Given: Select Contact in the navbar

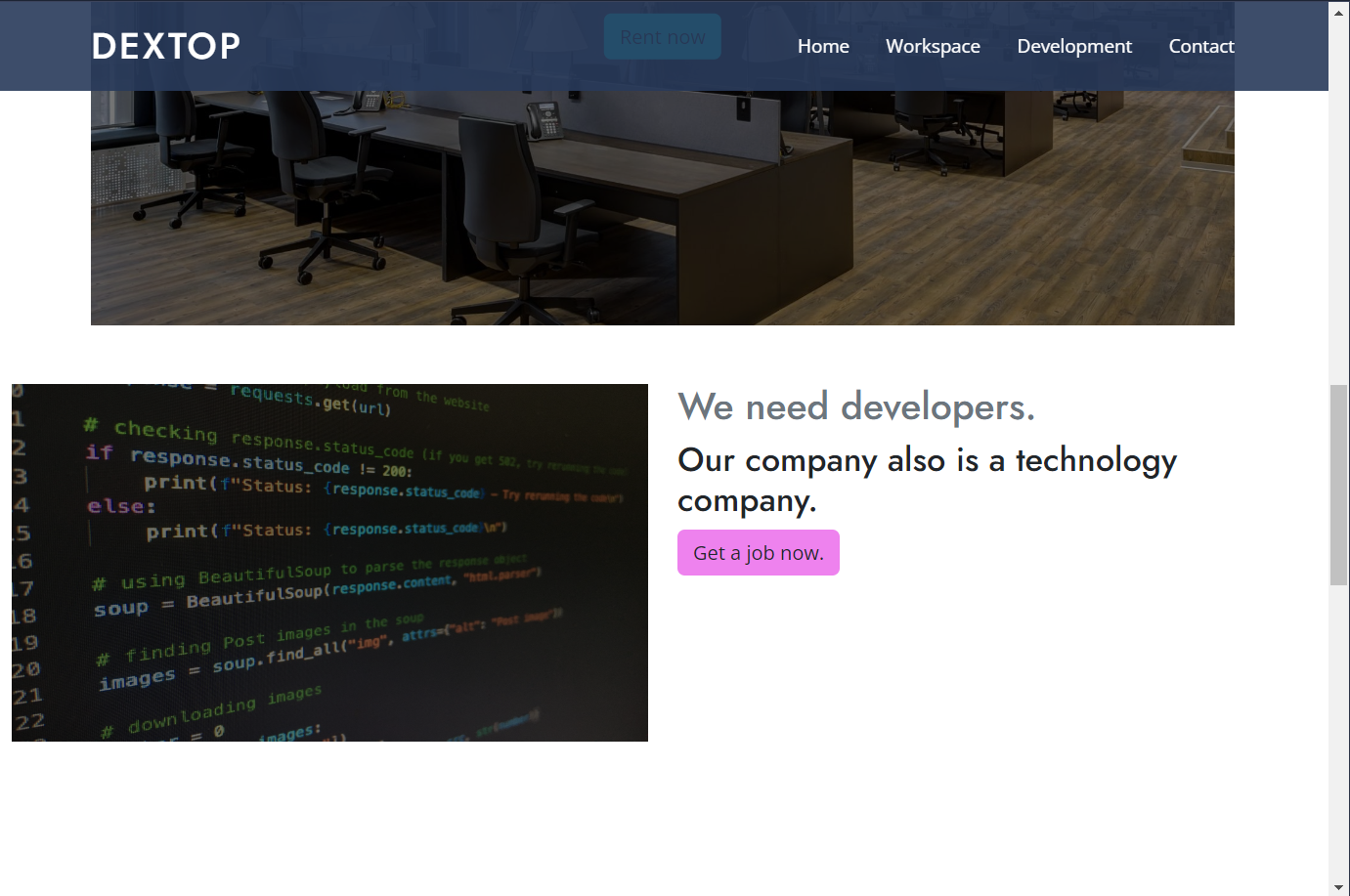Looking at the screenshot, I should 1200,46.
